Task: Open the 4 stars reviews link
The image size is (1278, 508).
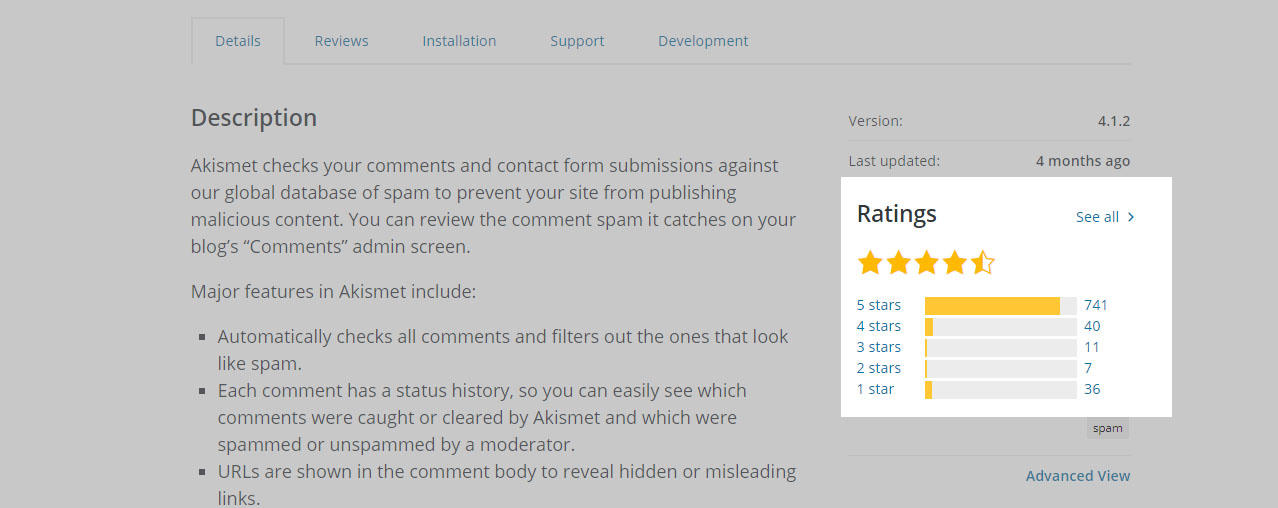Action: tap(879, 326)
